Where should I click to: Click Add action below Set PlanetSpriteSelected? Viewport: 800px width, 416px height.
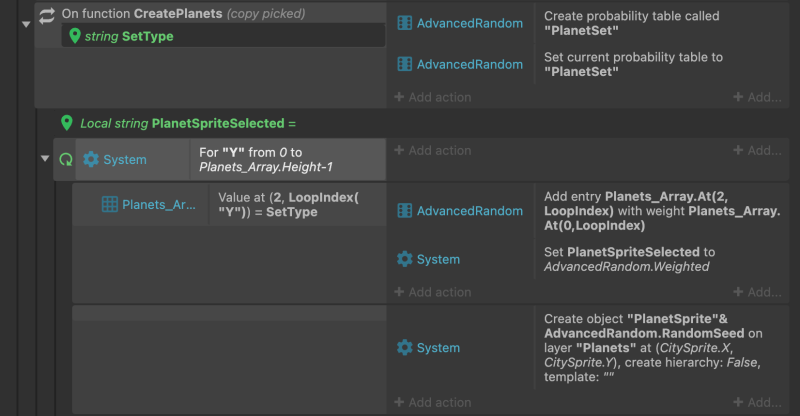tap(433, 292)
